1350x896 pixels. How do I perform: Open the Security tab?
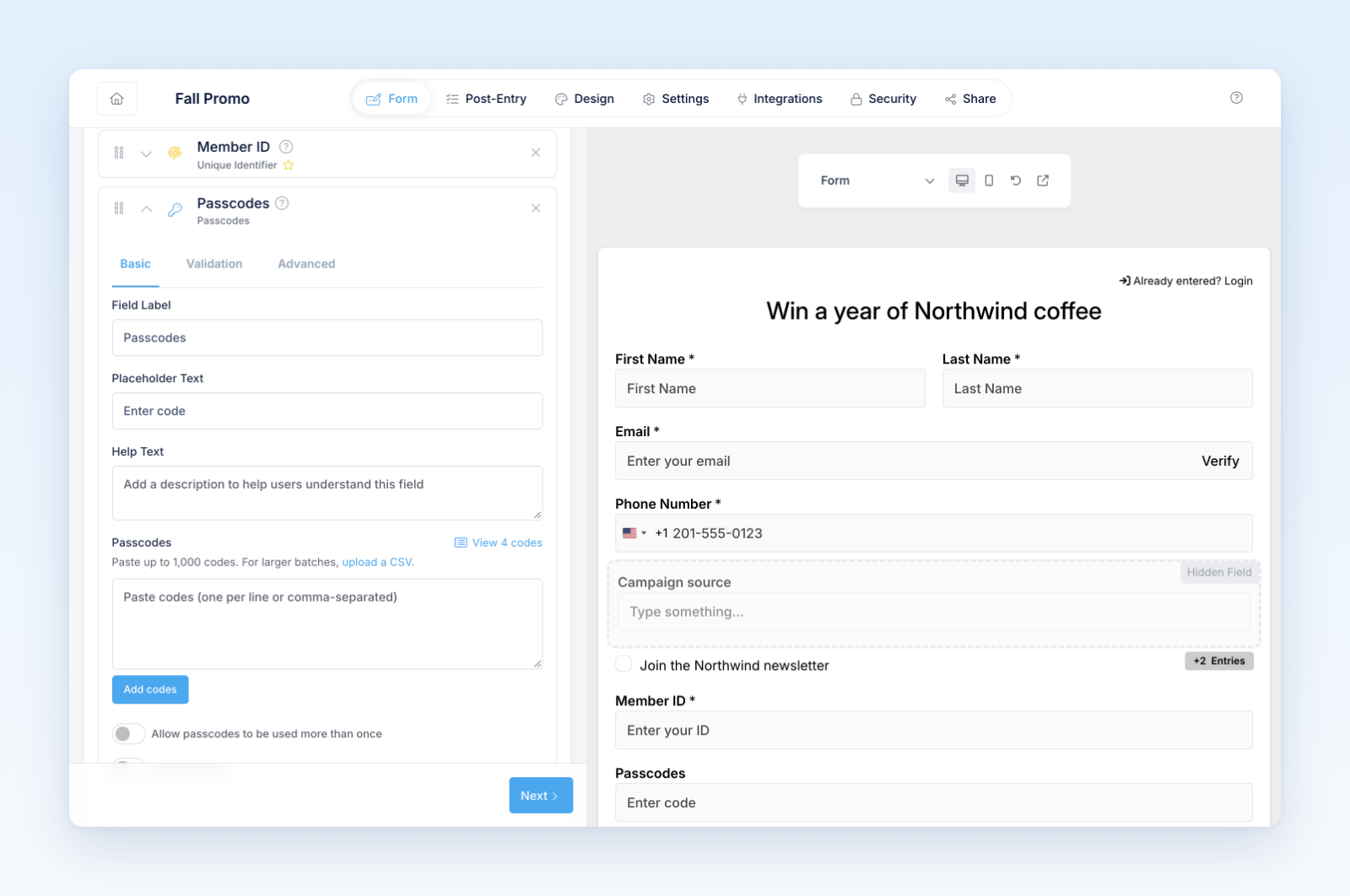click(x=883, y=99)
